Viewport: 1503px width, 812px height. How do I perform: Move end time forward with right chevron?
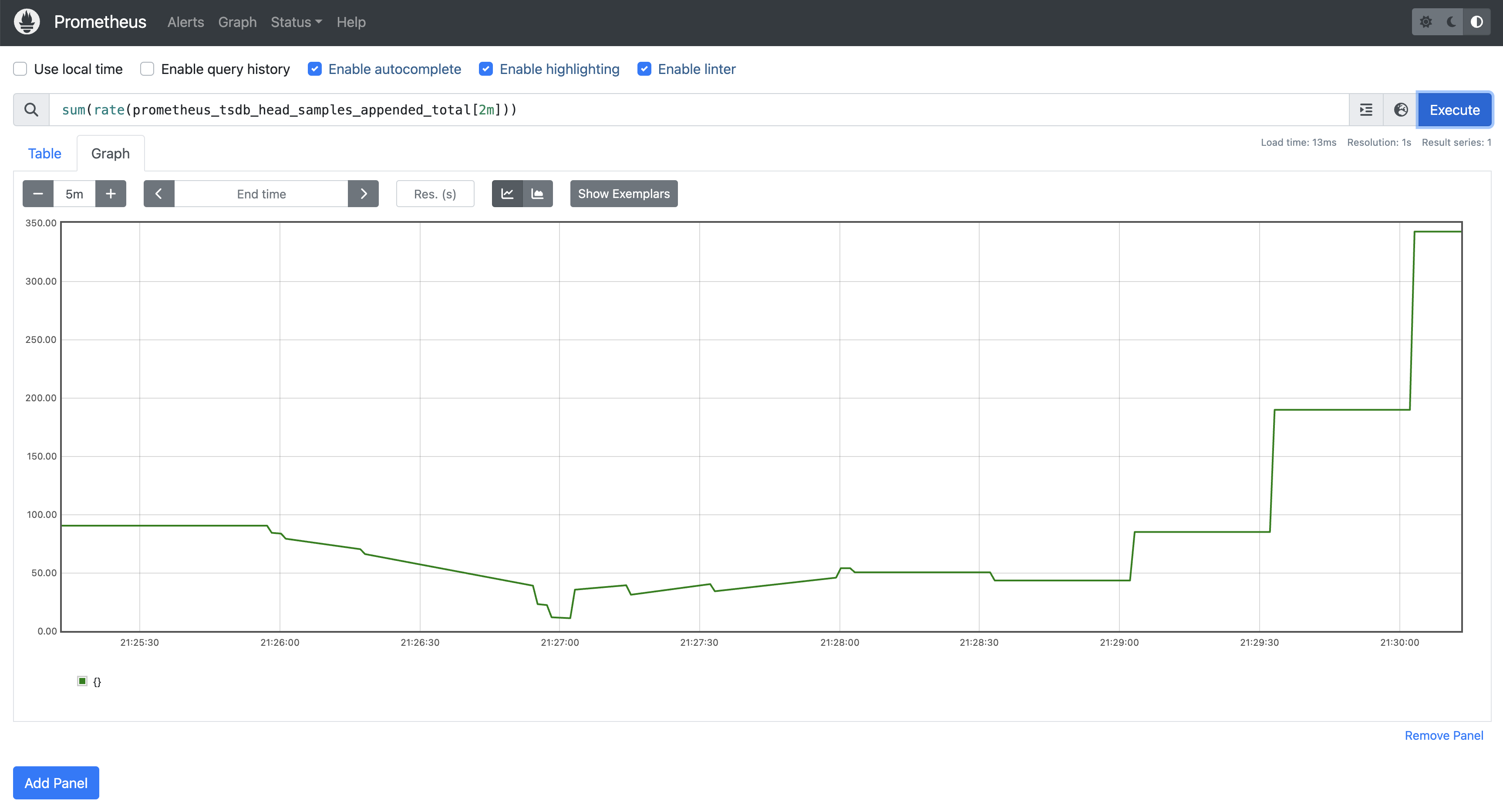[363, 194]
